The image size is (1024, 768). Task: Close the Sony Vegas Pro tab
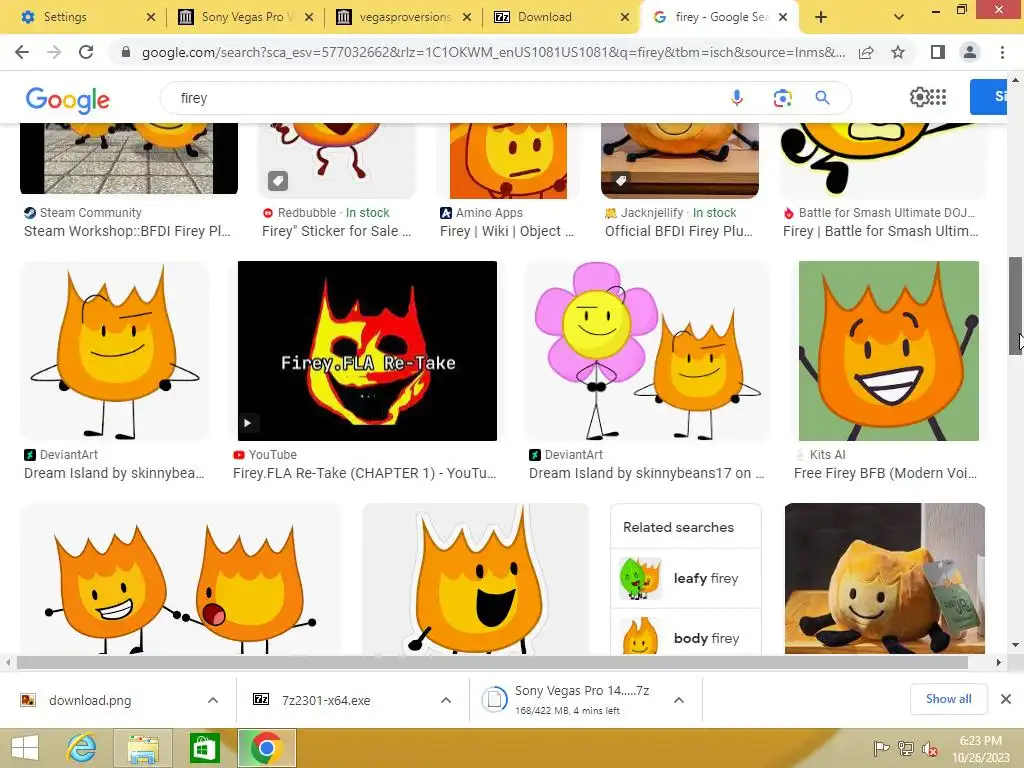click(x=310, y=17)
